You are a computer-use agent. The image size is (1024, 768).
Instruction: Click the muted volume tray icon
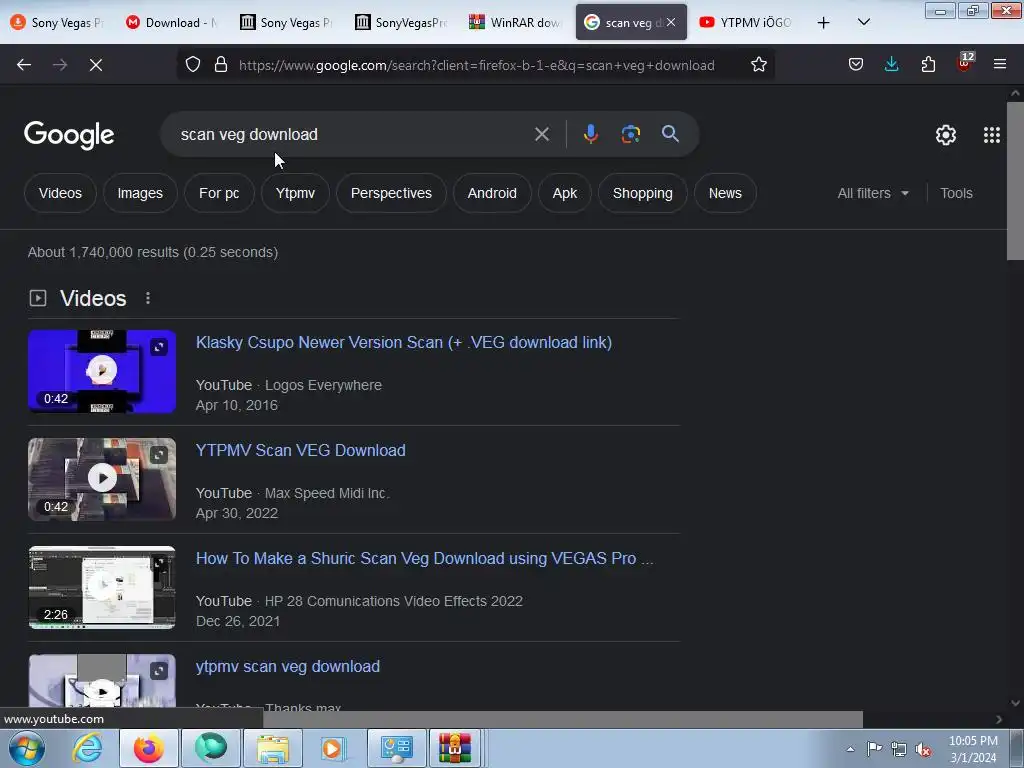[x=923, y=750]
